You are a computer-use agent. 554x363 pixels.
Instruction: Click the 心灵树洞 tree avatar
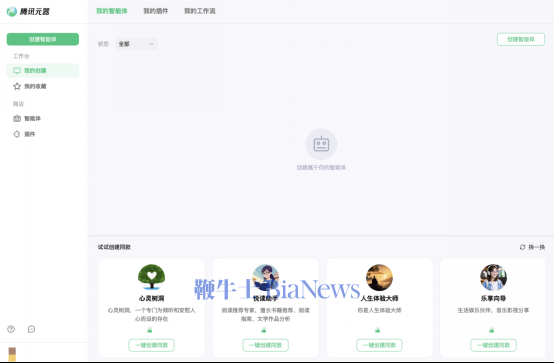click(x=152, y=277)
